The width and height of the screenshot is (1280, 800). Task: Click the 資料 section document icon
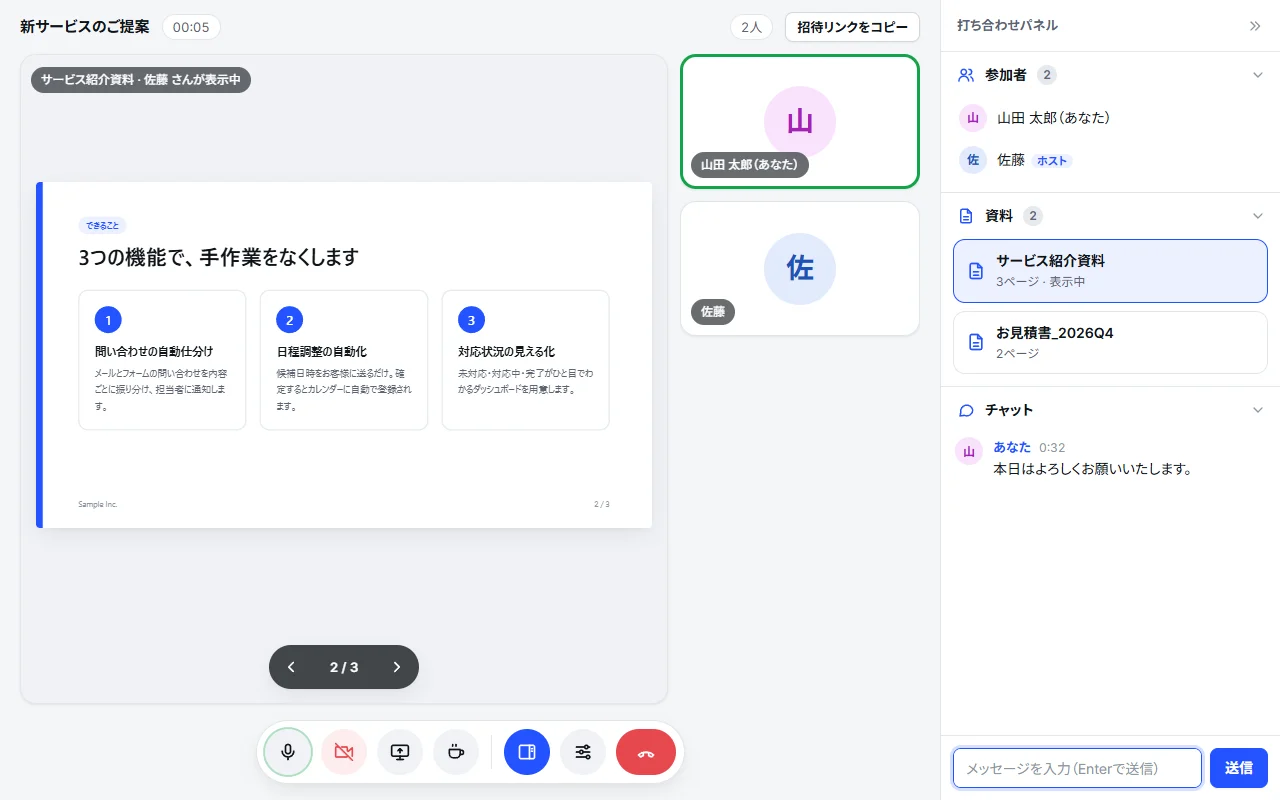[966, 216]
